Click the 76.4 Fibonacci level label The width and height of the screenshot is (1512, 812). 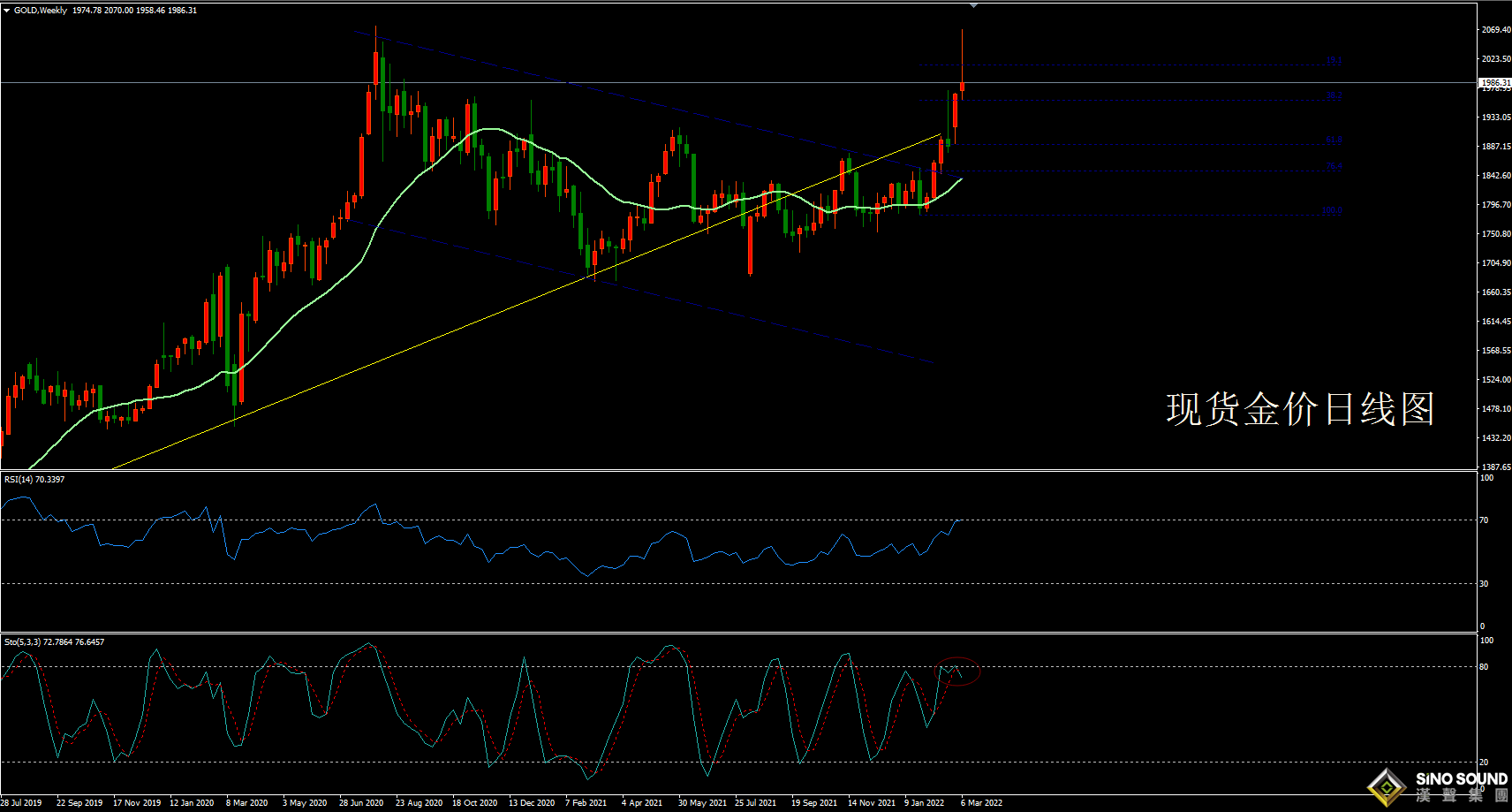1334,166
